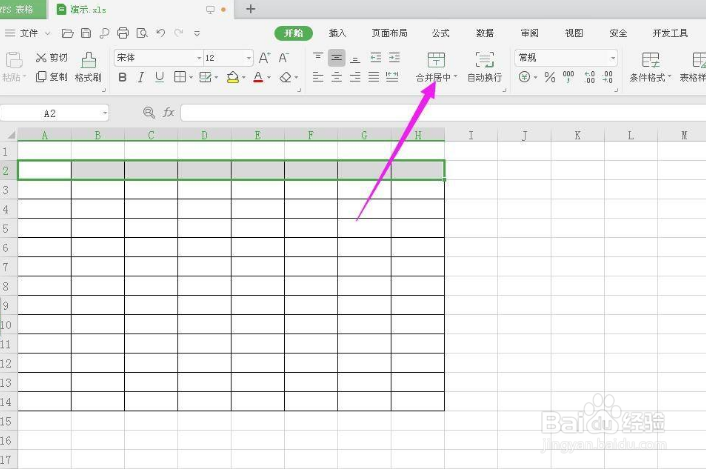Click the zoom magnifier beside fx
The width and height of the screenshot is (706, 469).
coord(149,113)
